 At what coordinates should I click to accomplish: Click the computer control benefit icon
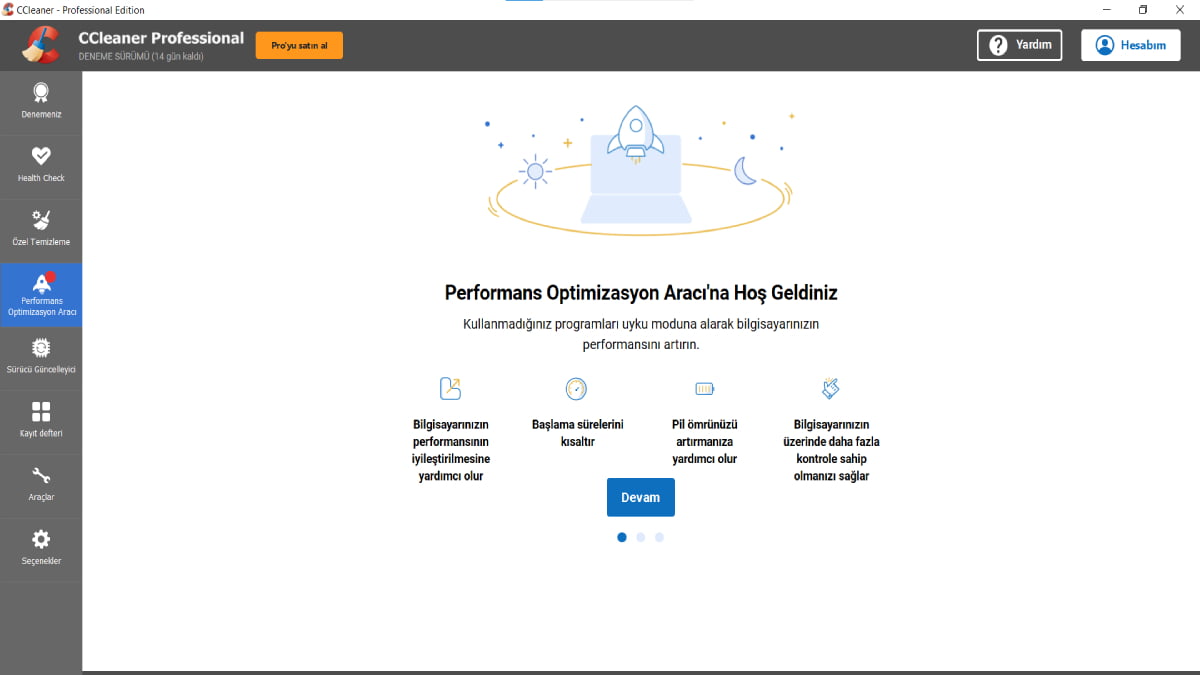[x=830, y=388]
